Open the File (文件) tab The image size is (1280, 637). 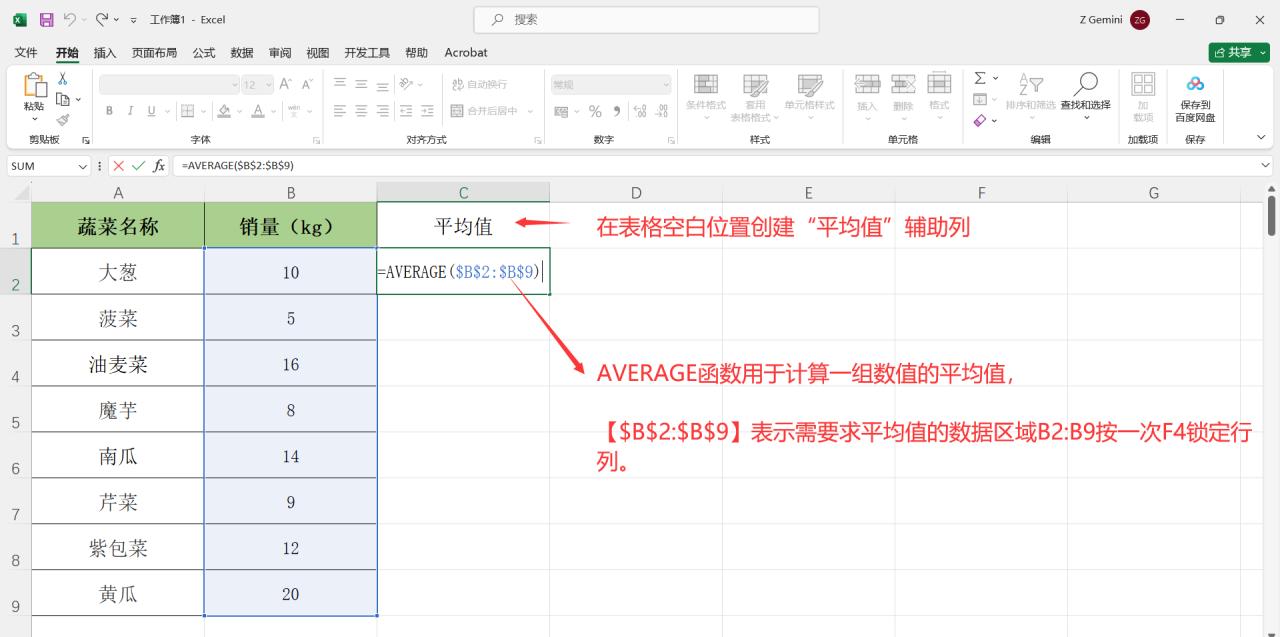[x=26, y=52]
